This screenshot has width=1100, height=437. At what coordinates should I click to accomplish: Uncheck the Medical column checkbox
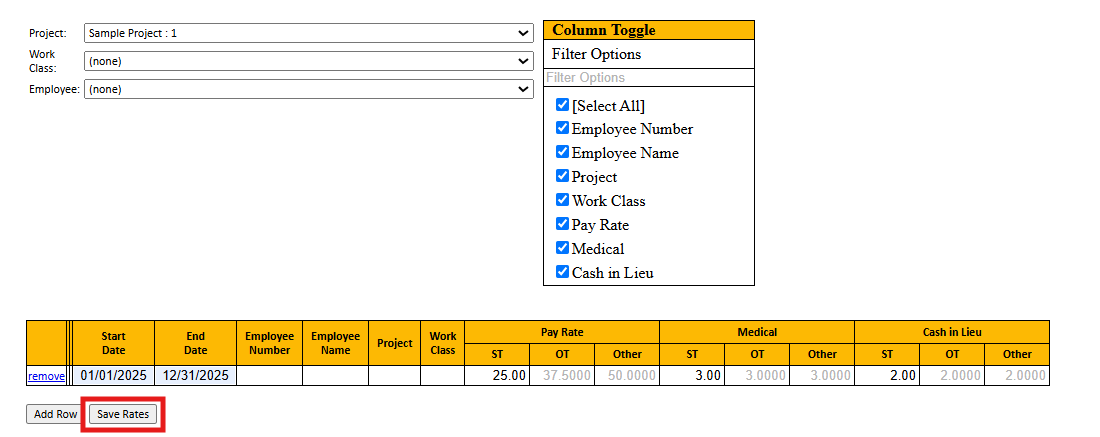[x=562, y=248]
